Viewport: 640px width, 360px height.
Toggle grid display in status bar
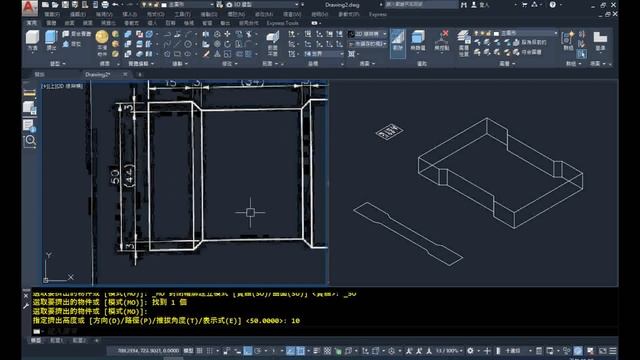click(x=200, y=351)
